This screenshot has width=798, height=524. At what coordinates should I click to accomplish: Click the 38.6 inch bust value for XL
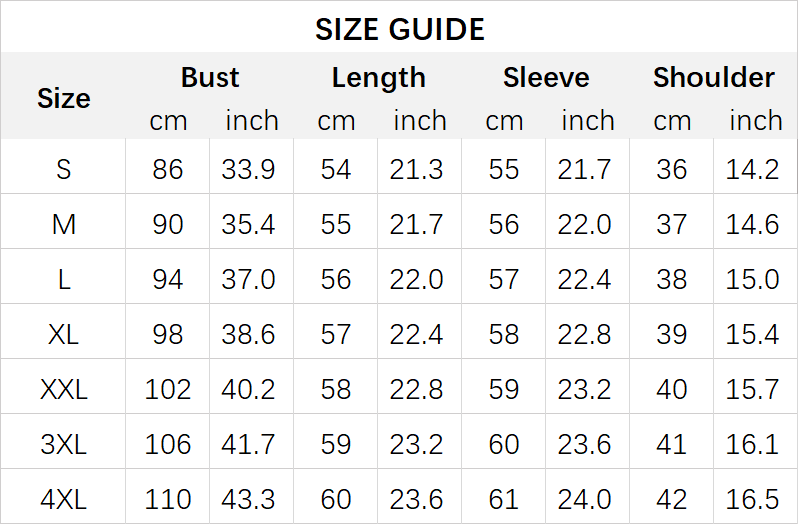[x=248, y=334]
